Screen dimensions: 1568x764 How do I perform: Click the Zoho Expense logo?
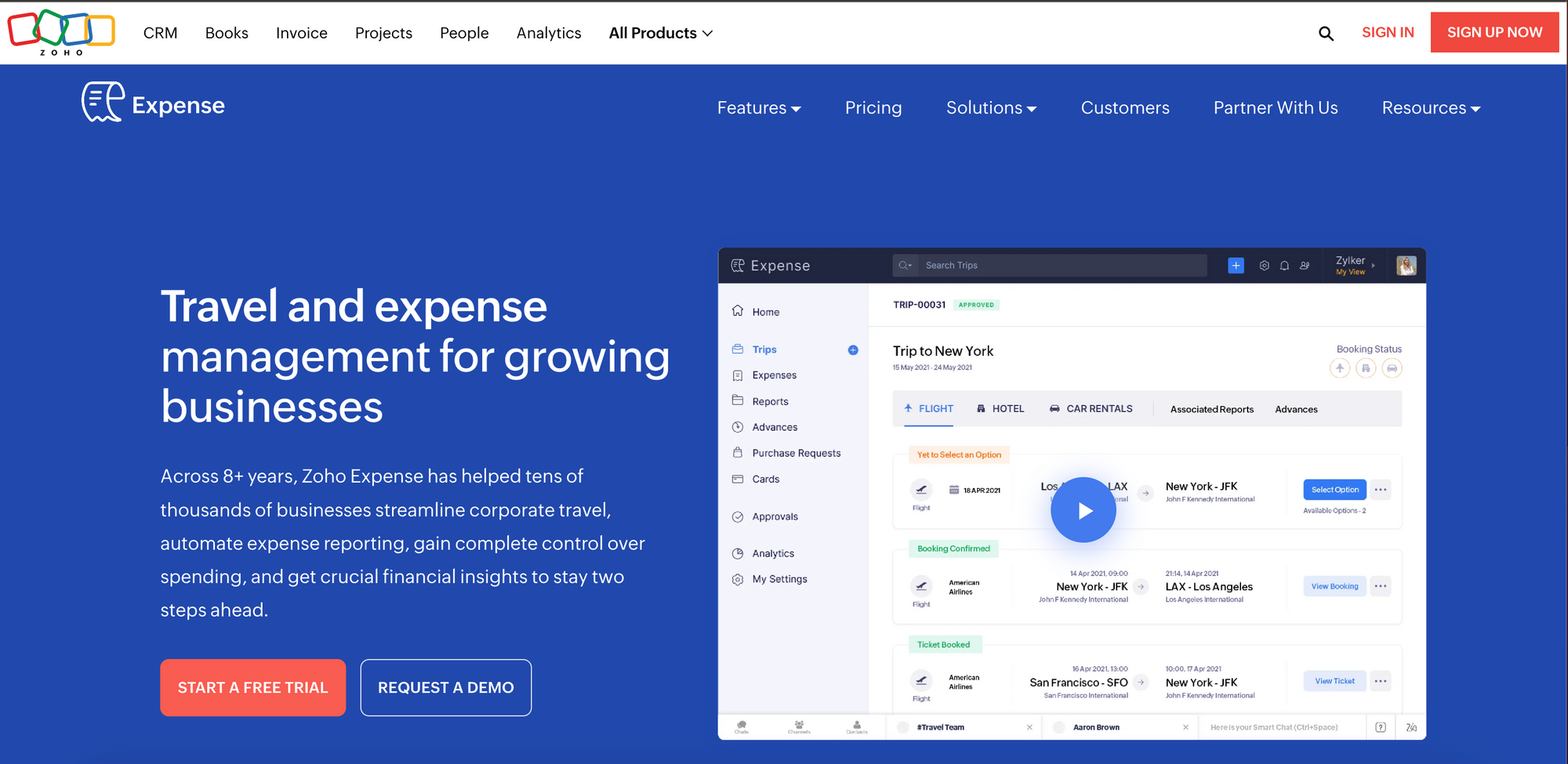click(x=154, y=103)
